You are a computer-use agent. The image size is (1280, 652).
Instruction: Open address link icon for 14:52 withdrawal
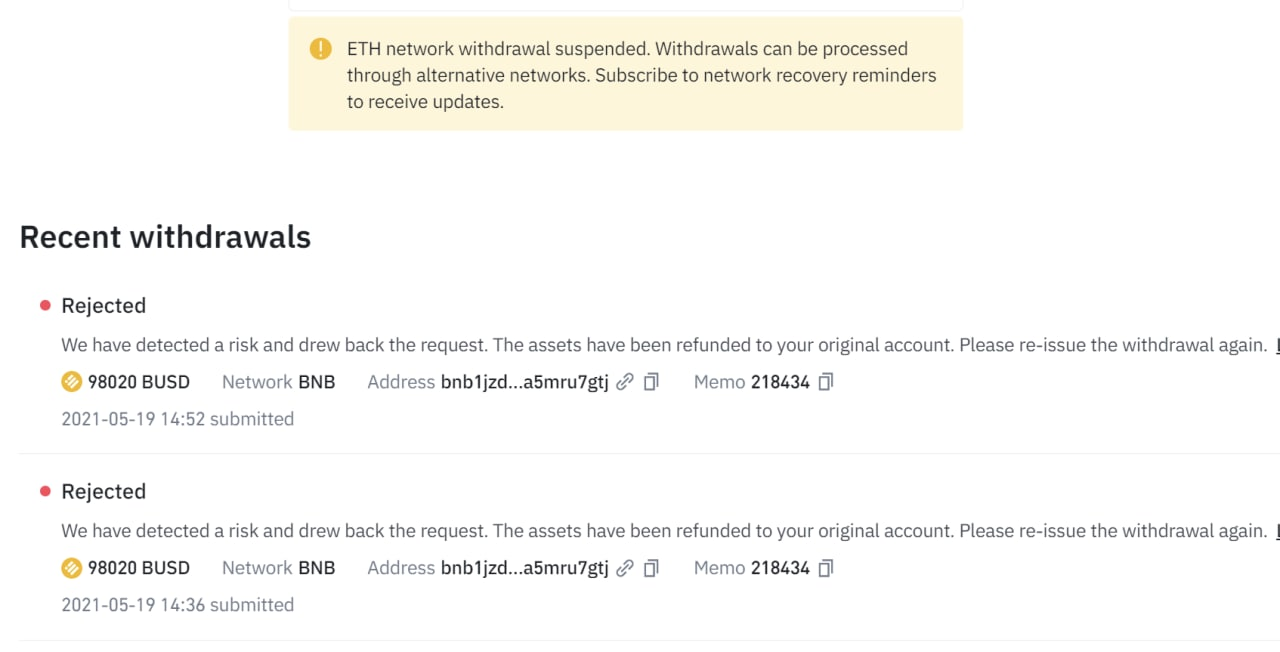point(625,382)
